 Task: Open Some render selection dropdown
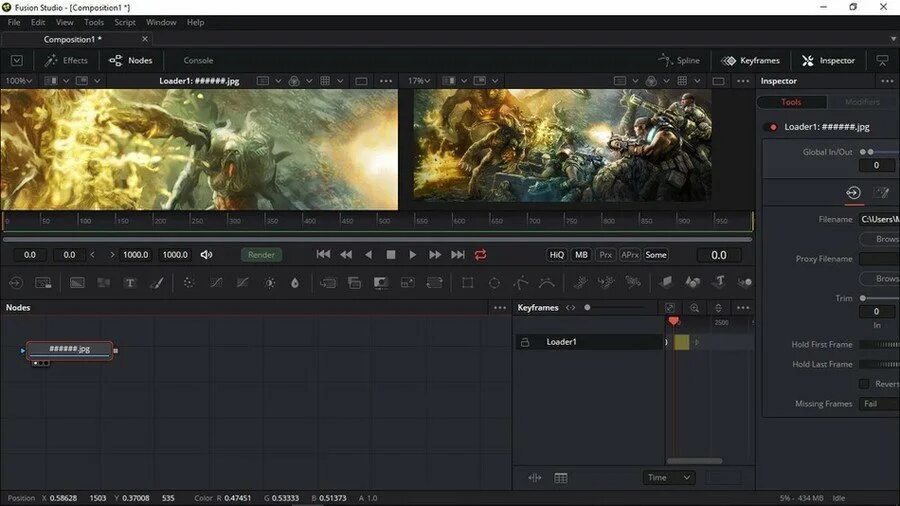coord(655,255)
